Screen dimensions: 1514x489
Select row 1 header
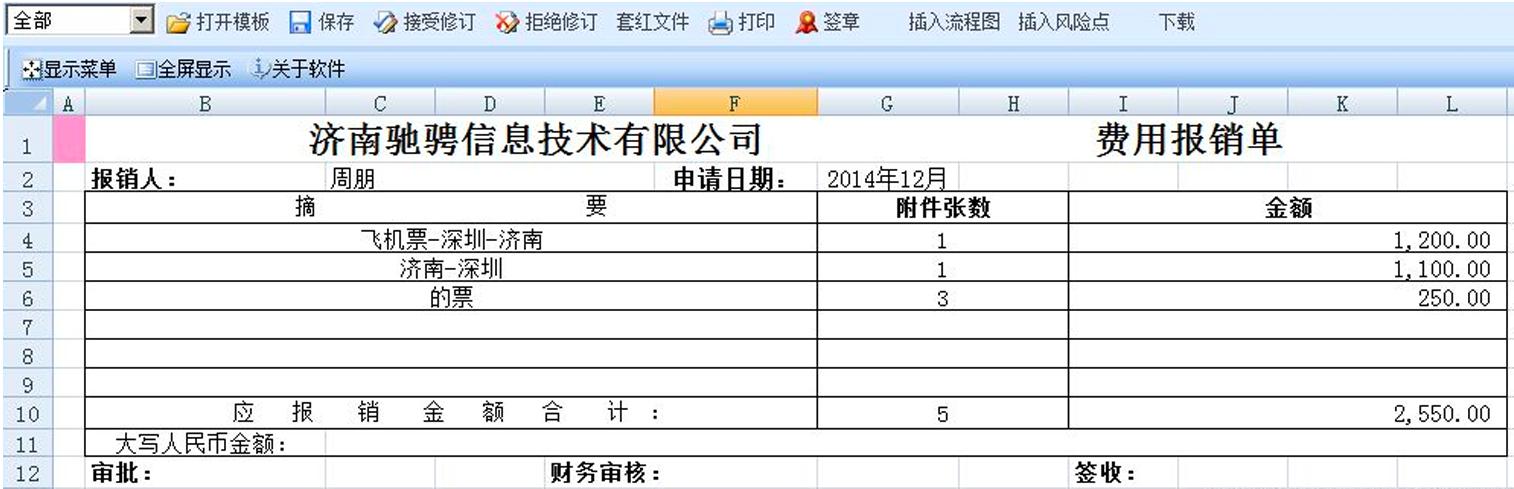click(x=27, y=142)
